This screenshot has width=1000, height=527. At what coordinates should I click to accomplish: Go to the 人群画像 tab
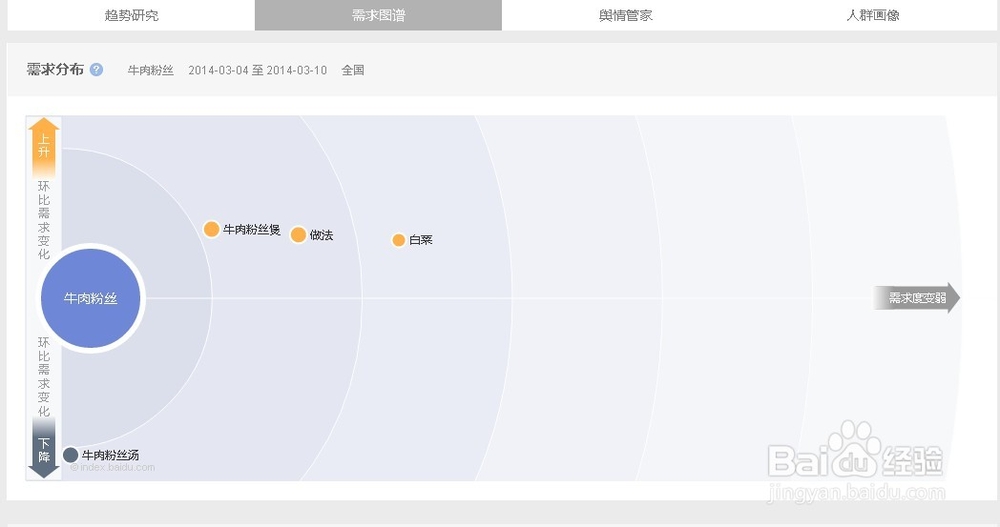click(x=872, y=15)
